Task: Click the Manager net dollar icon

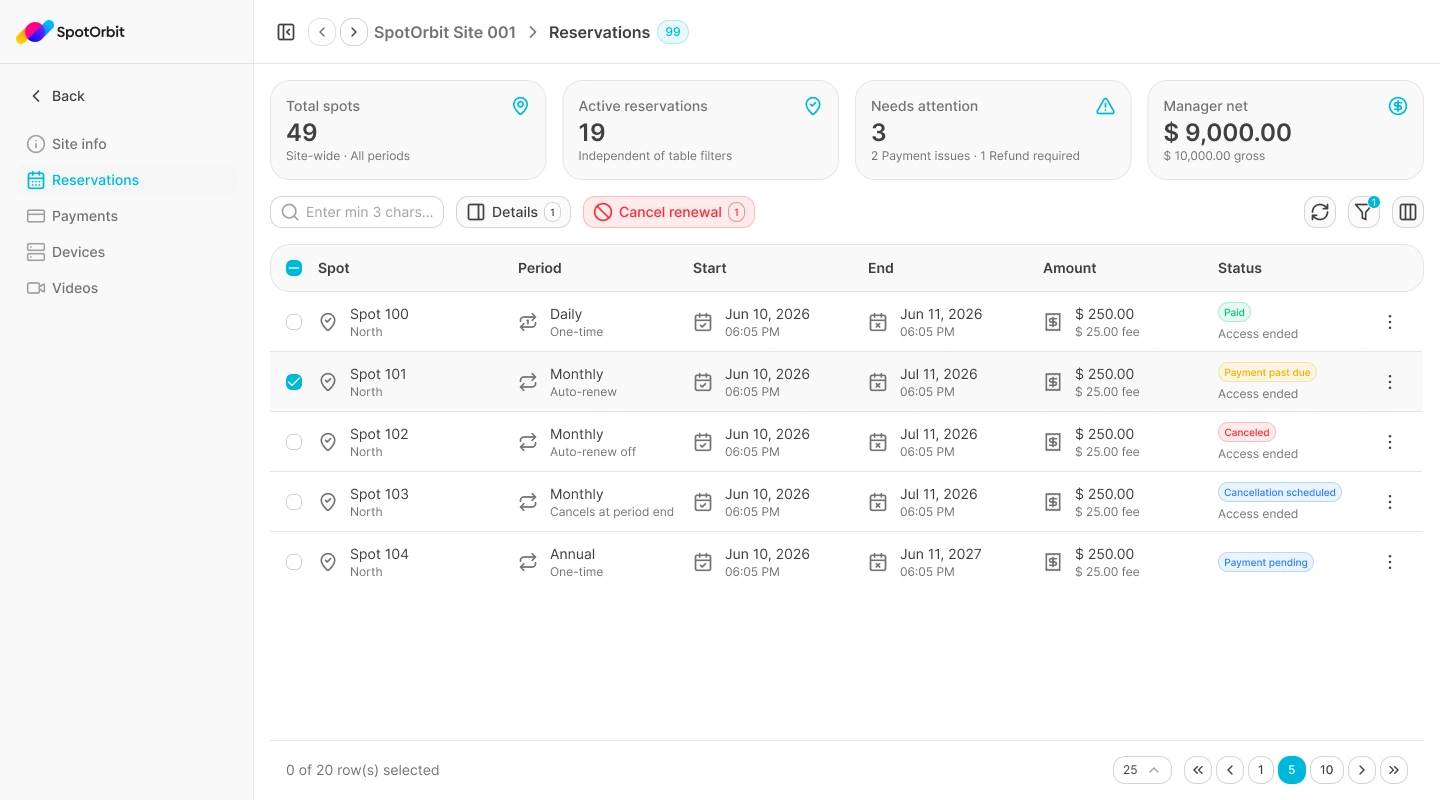Action: pyautogui.click(x=1398, y=106)
